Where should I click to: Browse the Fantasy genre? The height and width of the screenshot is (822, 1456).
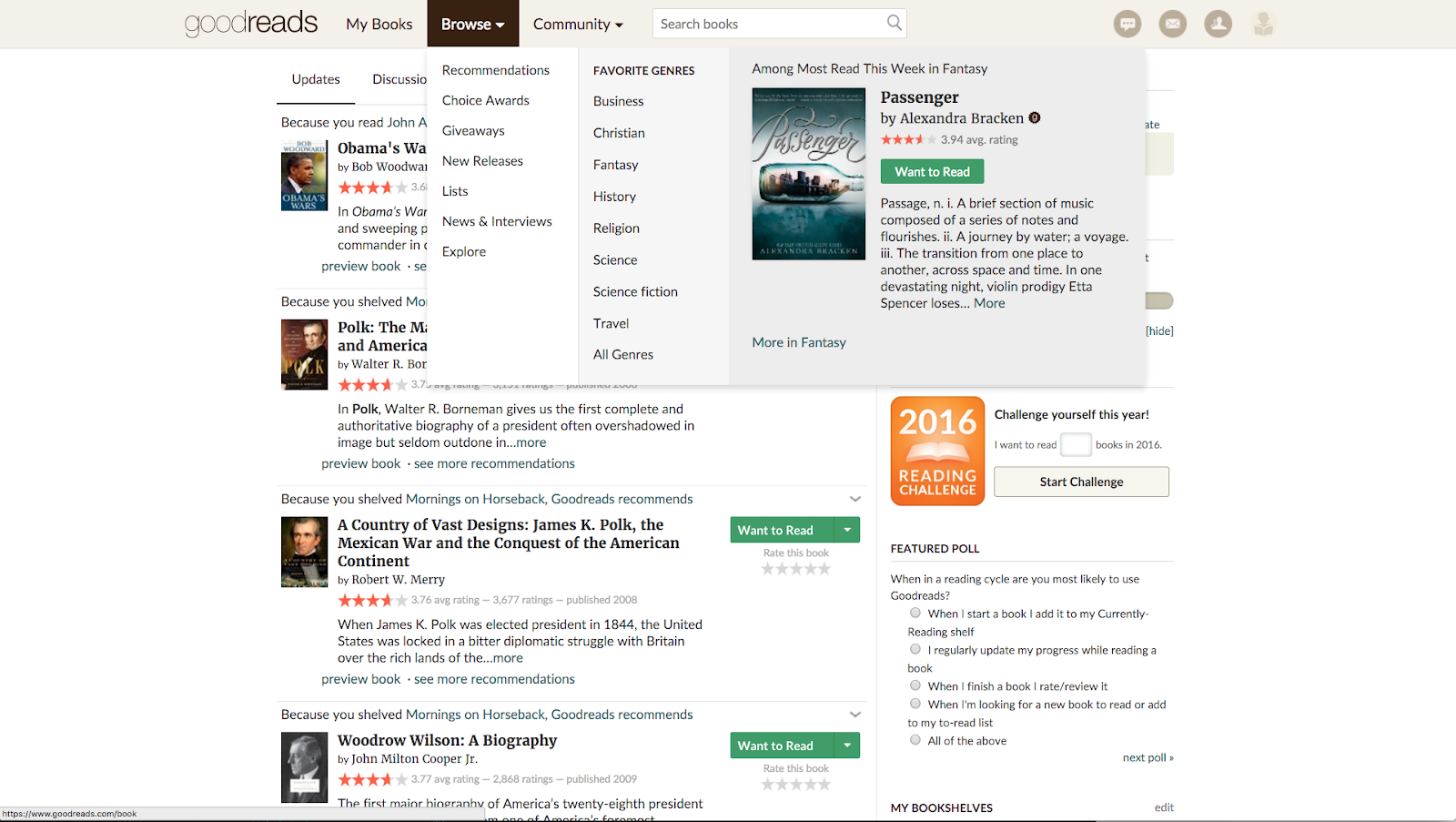[x=616, y=165]
